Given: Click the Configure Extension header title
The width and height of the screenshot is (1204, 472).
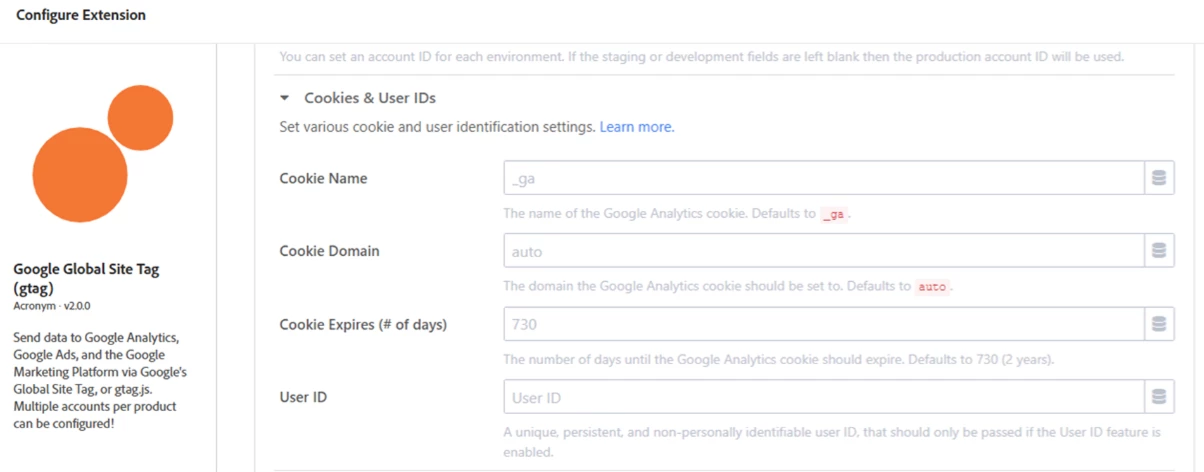Looking at the screenshot, I should pyautogui.click(x=81, y=15).
